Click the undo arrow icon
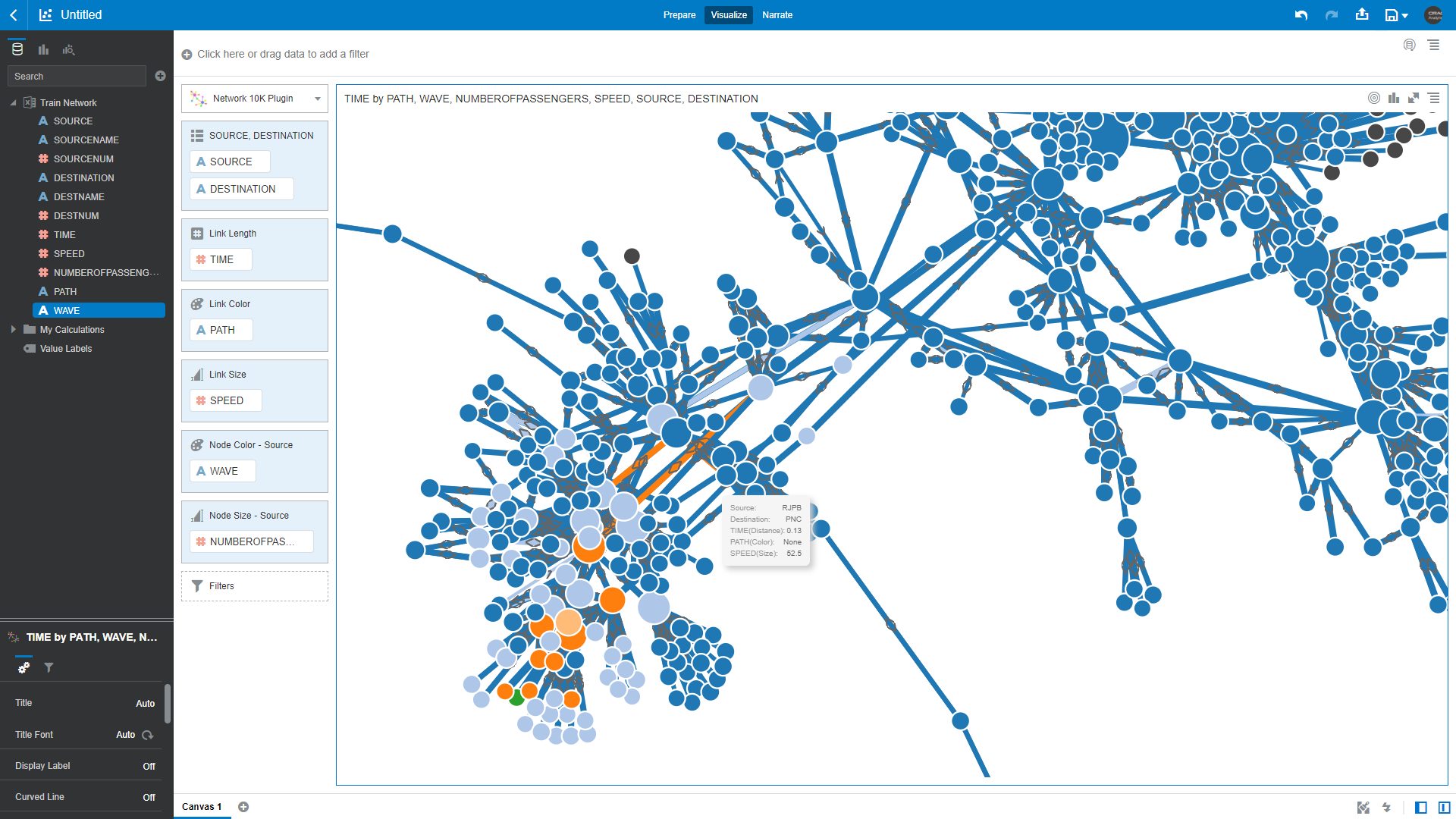 (x=1301, y=15)
